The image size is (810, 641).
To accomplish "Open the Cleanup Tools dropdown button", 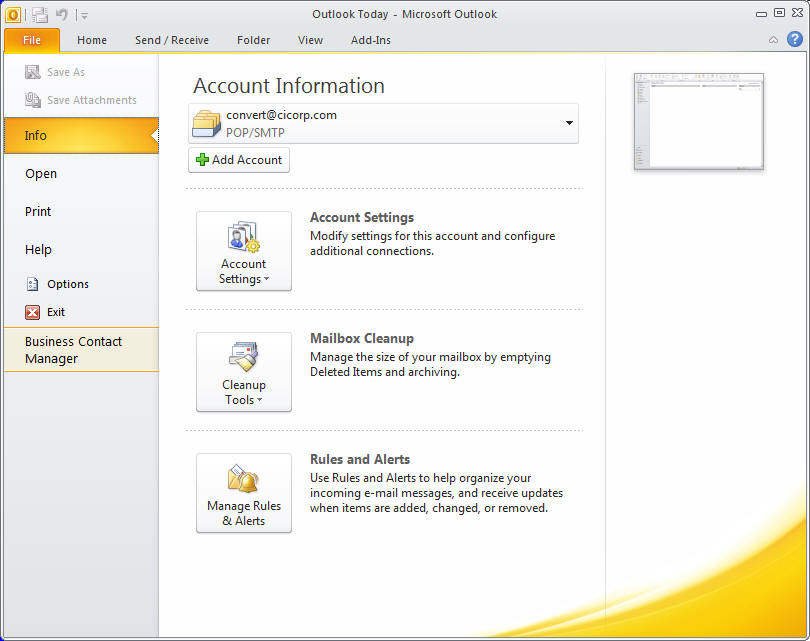I will point(244,372).
